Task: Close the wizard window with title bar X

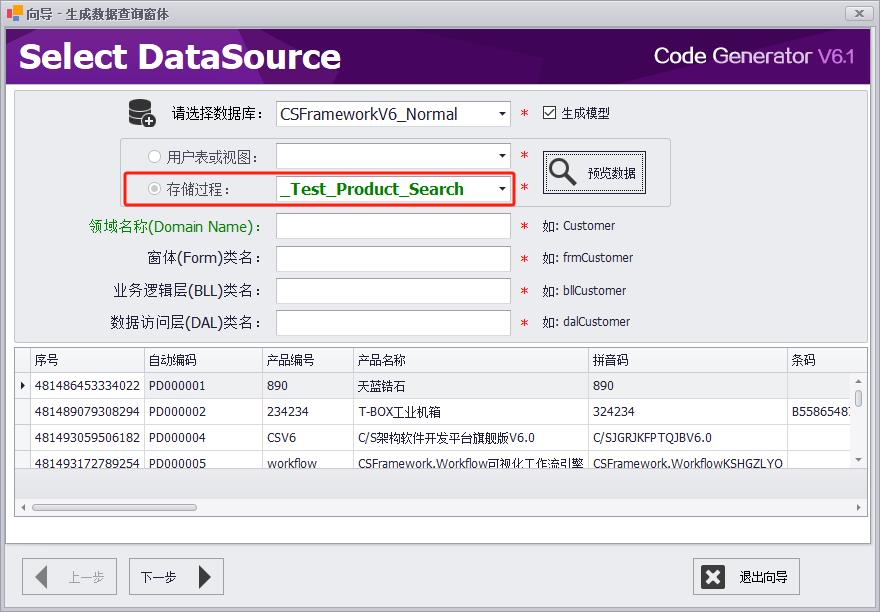Action: click(857, 13)
